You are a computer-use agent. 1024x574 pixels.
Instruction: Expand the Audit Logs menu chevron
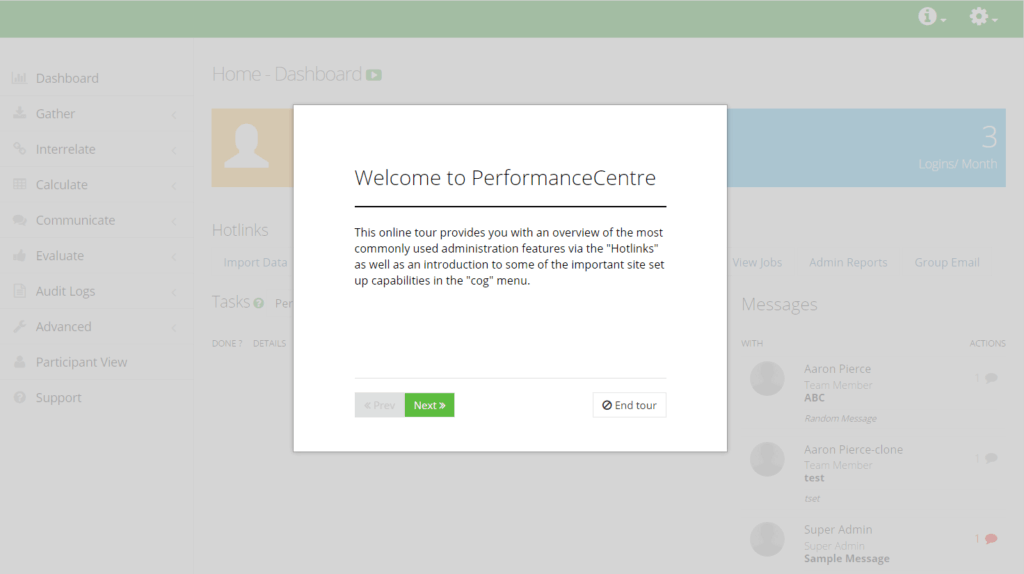(174, 292)
